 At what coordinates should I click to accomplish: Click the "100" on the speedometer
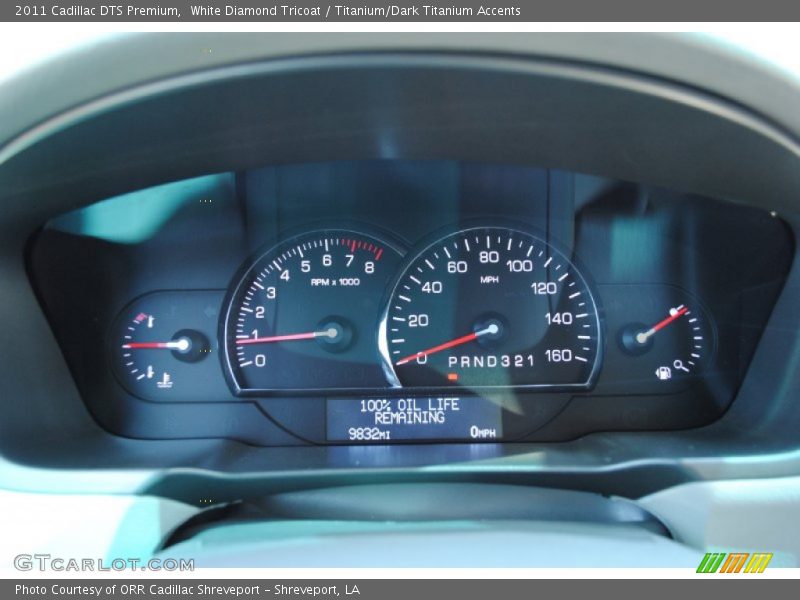[519, 266]
